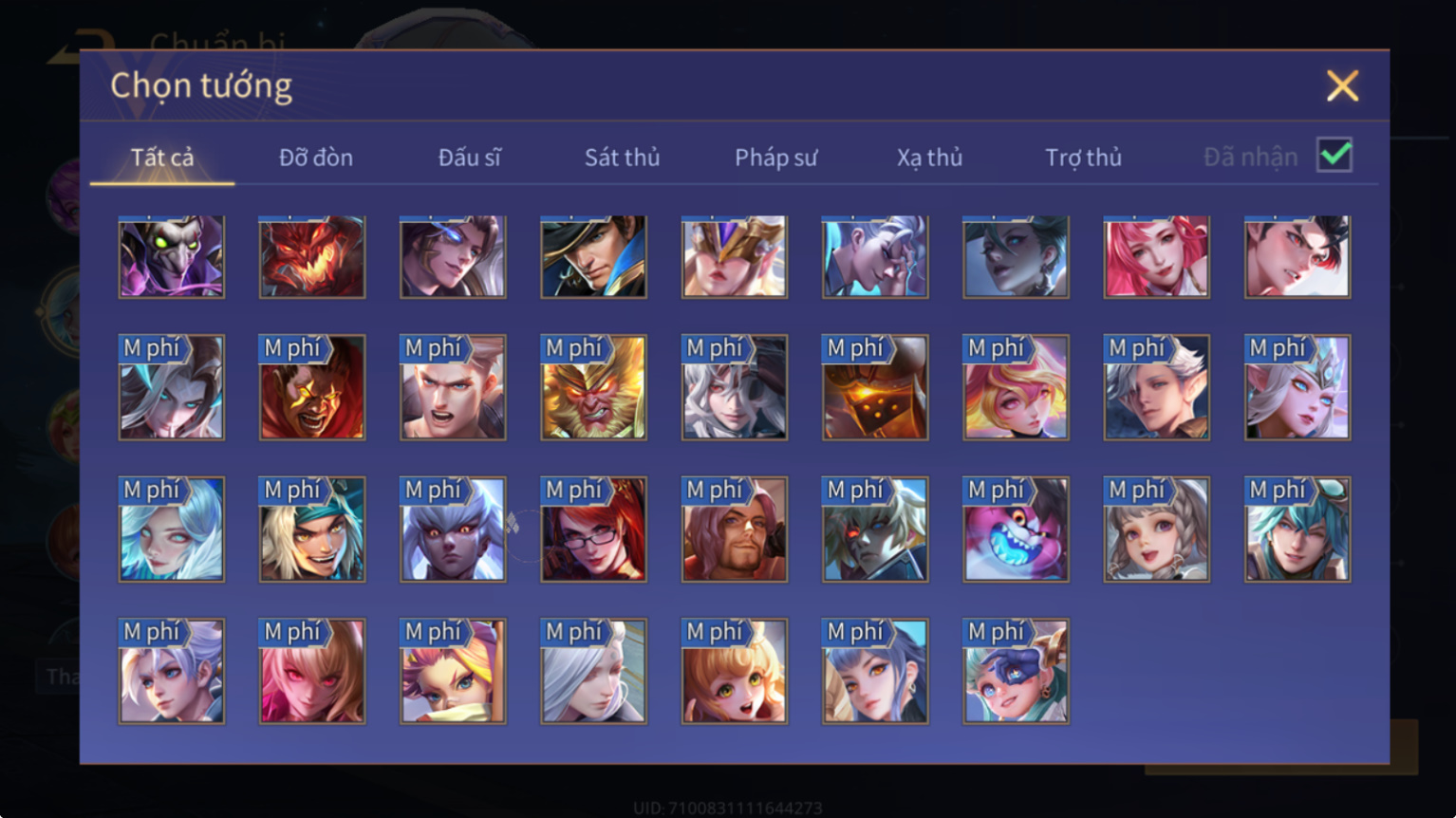
Task: Switch to the Xạ thủ tab
Action: pyautogui.click(x=930, y=158)
